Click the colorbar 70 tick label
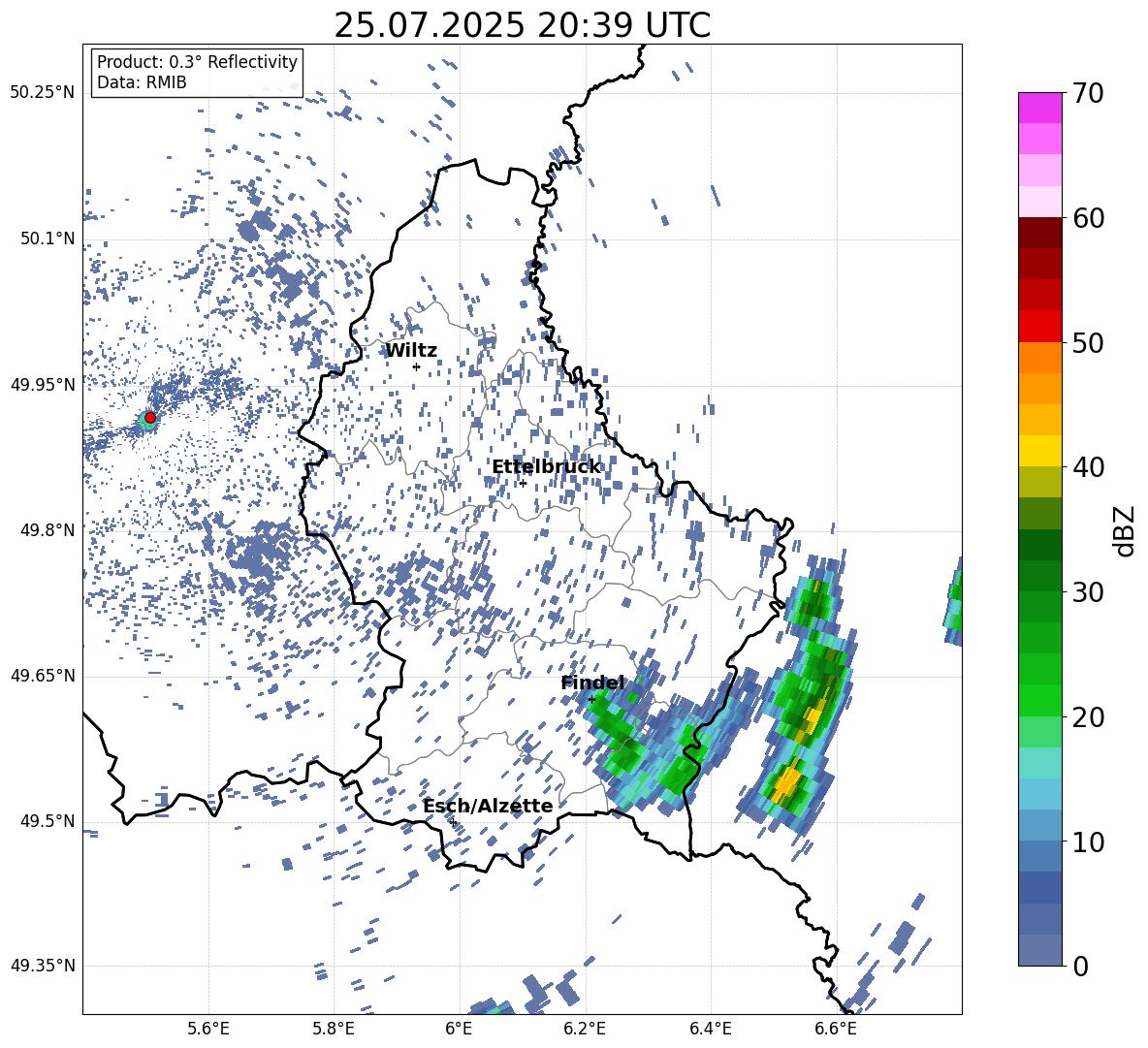Viewport: 1148px width, 1048px height. pos(1088,93)
